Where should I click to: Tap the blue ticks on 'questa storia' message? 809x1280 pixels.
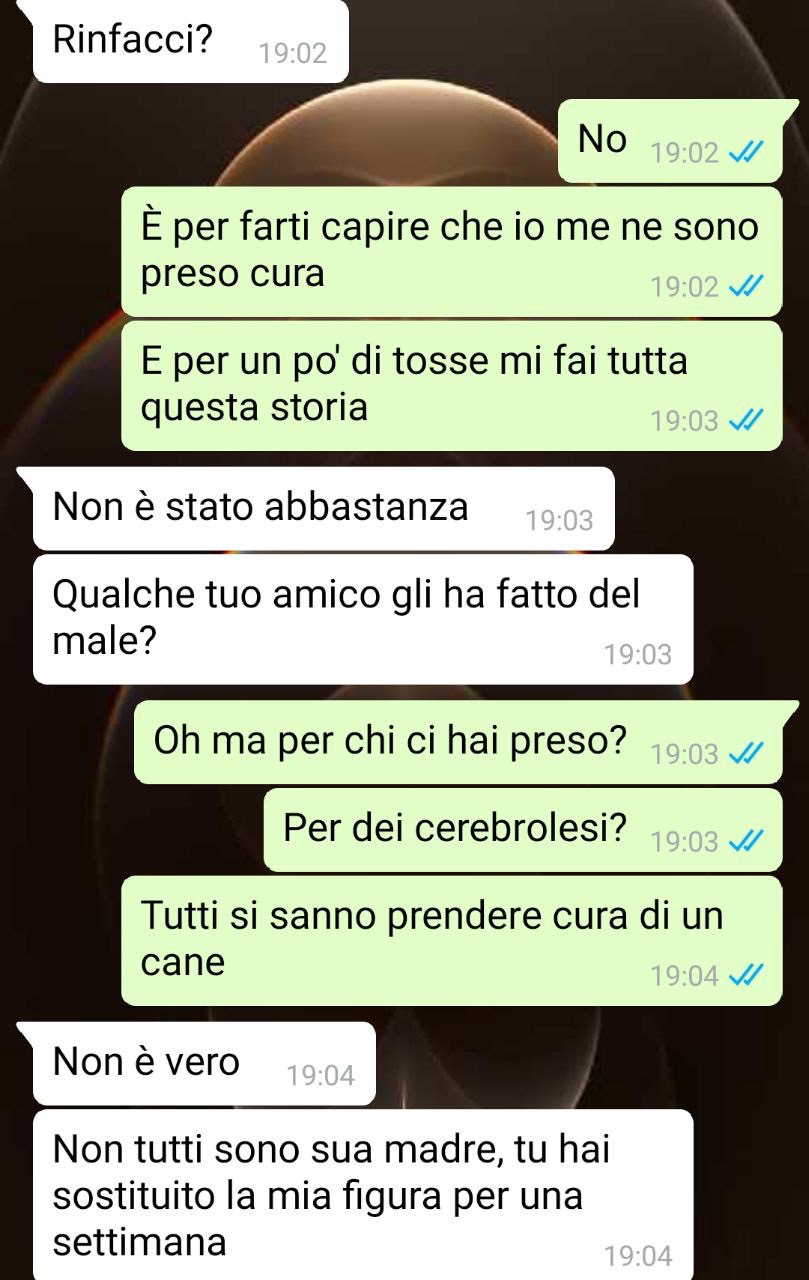pos(747,422)
